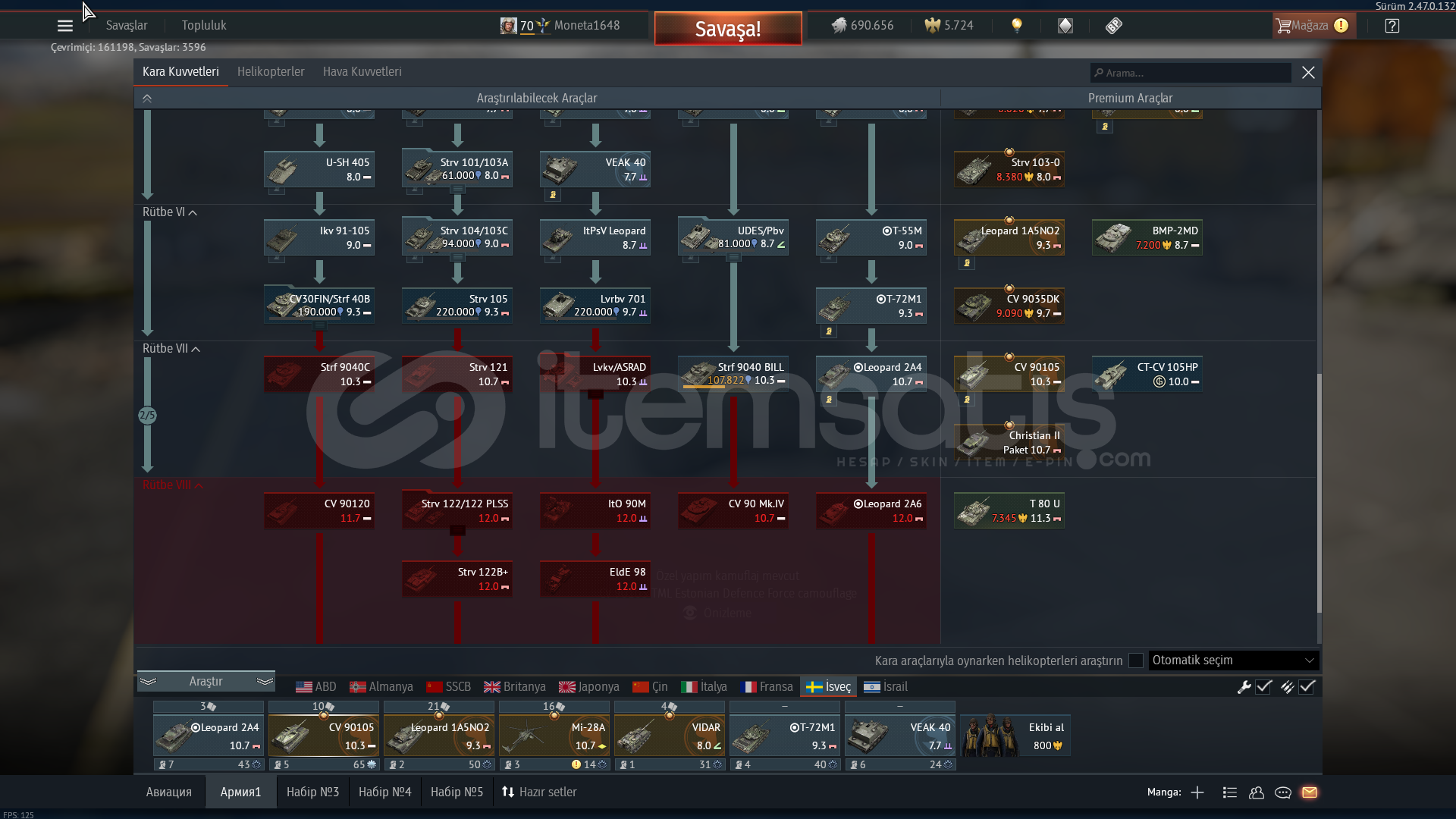Open the mail inbox icon
Viewport: 1456px width, 819px height.
1310,792
